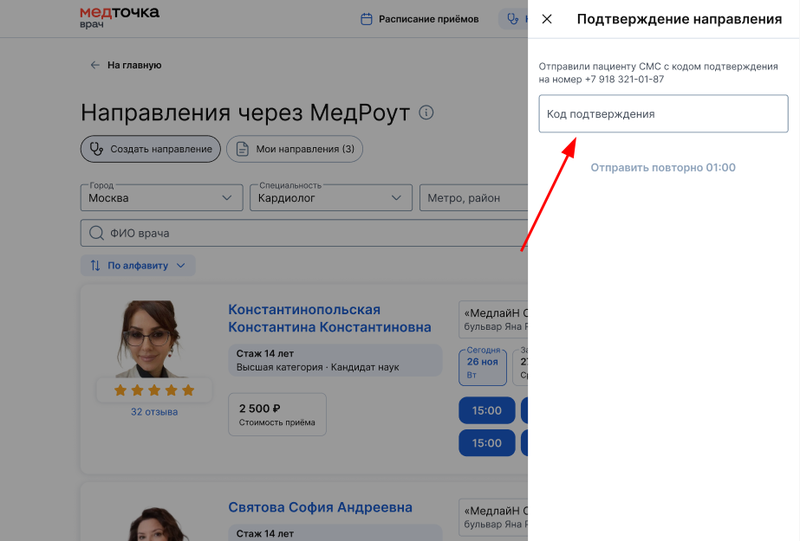The image size is (800, 541).
Task: Click the magnifier icon in doctor search
Action: [96, 233]
